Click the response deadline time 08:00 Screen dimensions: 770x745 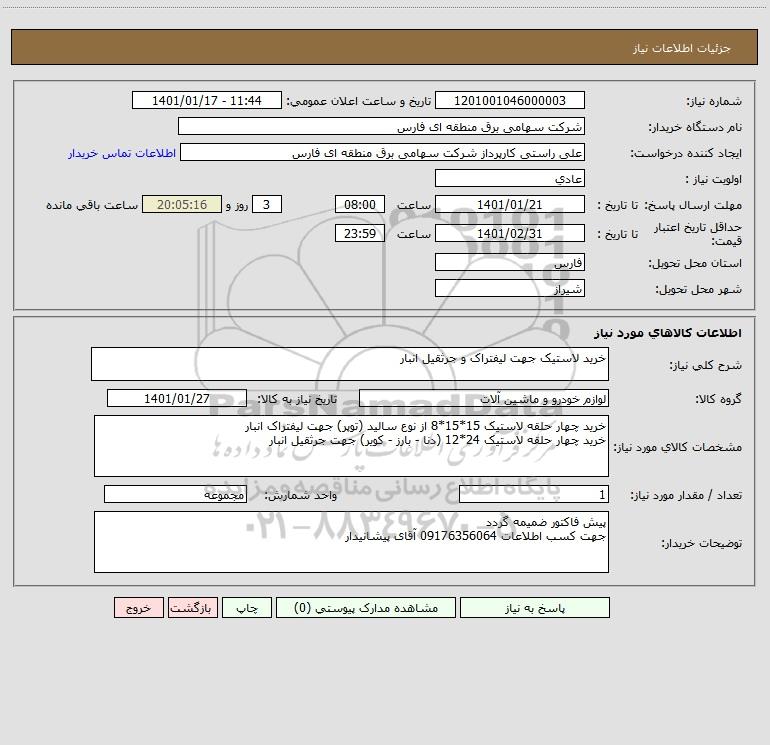point(360,204)
